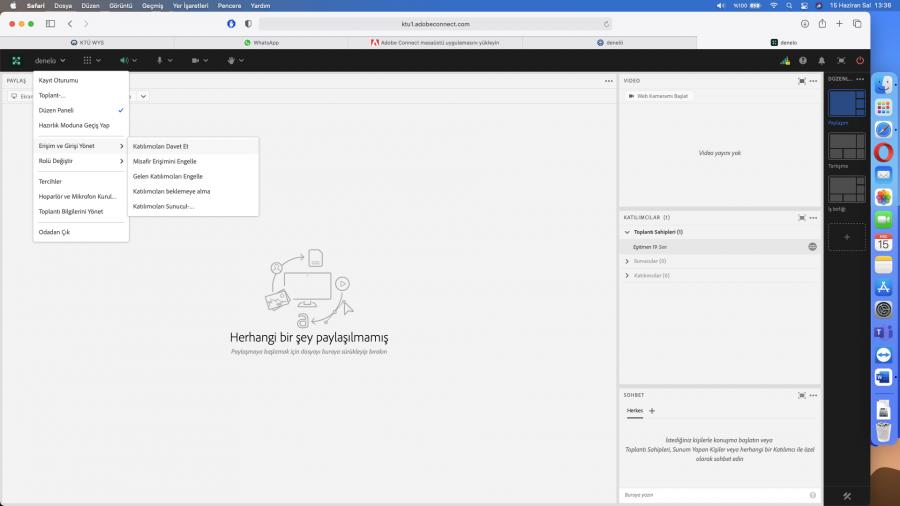Viewport: 900px width, 506px height.
Task: Open Video pod options menu
Action: pos(813,81)
